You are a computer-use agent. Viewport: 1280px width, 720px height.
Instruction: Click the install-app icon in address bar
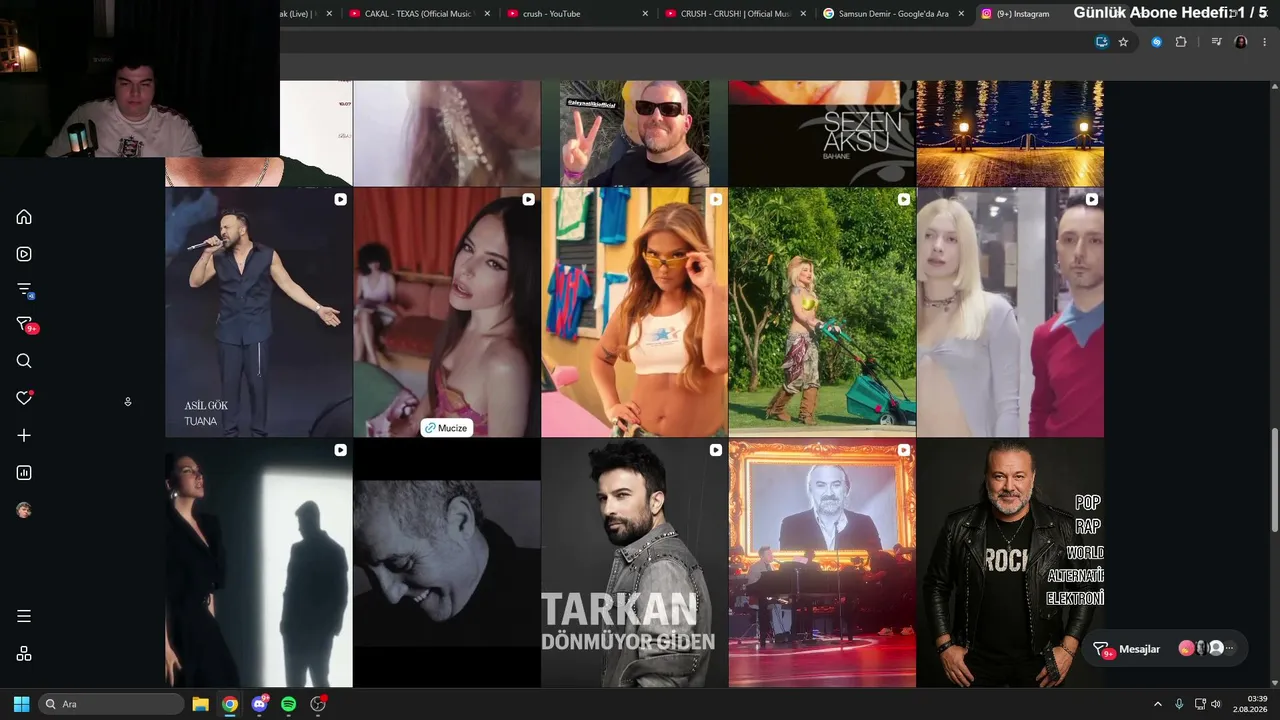point(1101,42)
